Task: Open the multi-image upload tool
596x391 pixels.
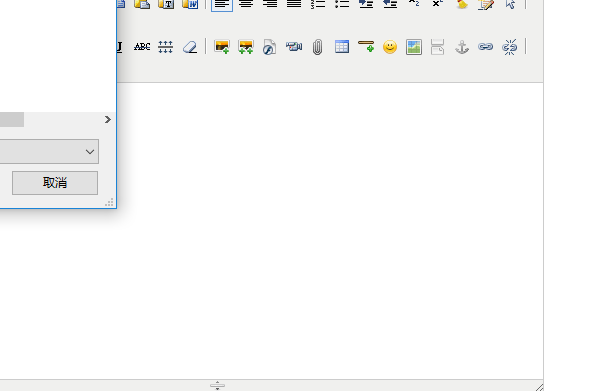Action: pyautogui.click(x=246, y=47)
